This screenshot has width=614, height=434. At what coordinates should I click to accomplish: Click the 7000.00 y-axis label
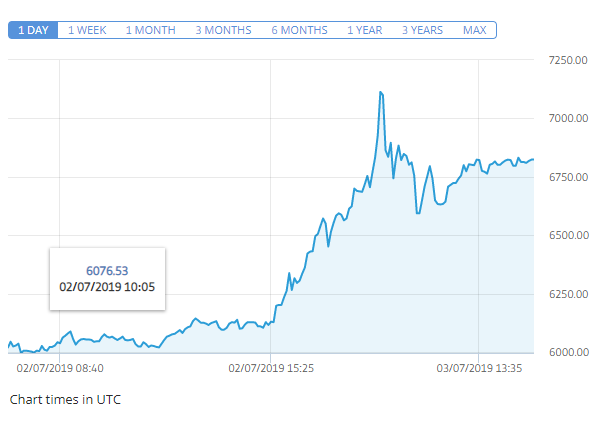[x=569, y=119]
